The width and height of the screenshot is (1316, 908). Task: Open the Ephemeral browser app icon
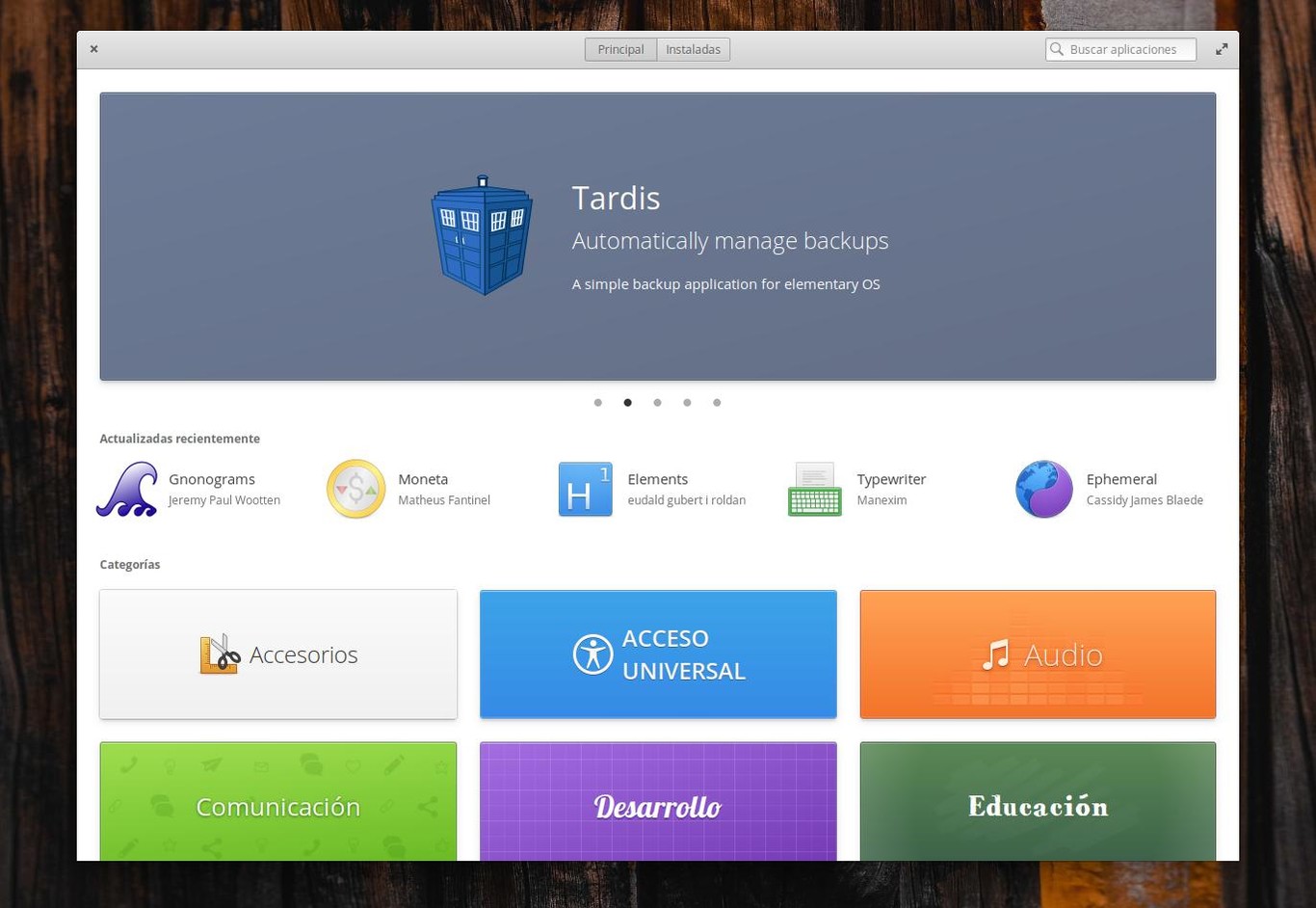(1043, 489)
